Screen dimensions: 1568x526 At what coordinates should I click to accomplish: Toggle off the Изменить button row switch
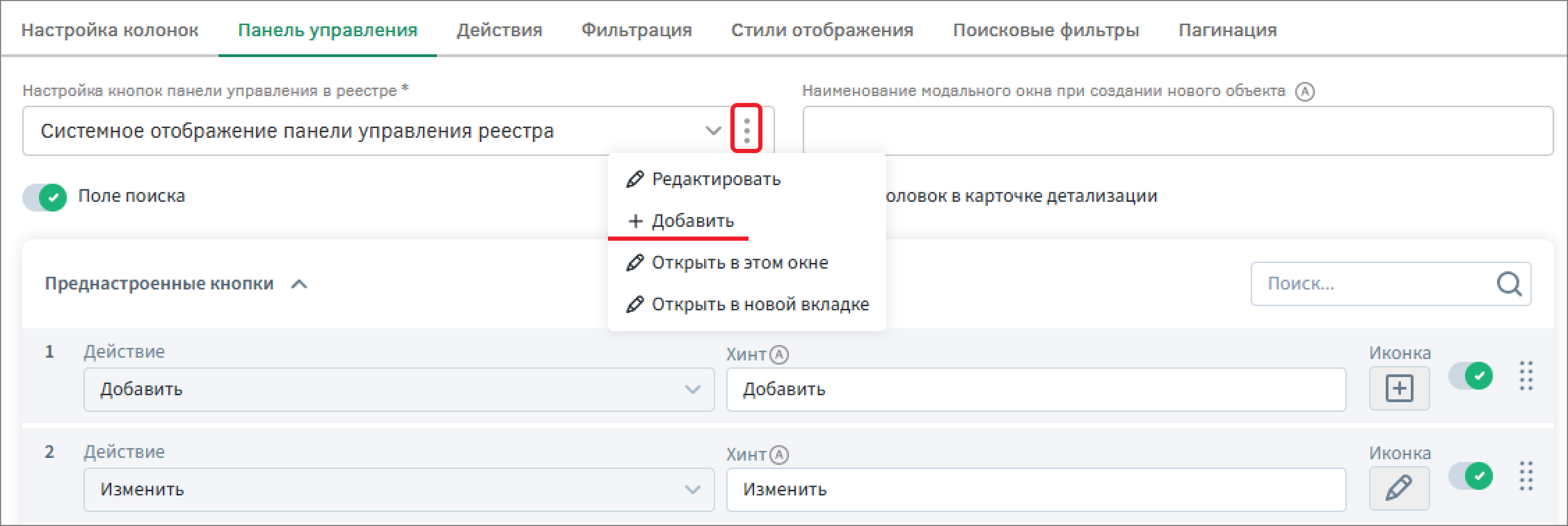pos(1470,477)
